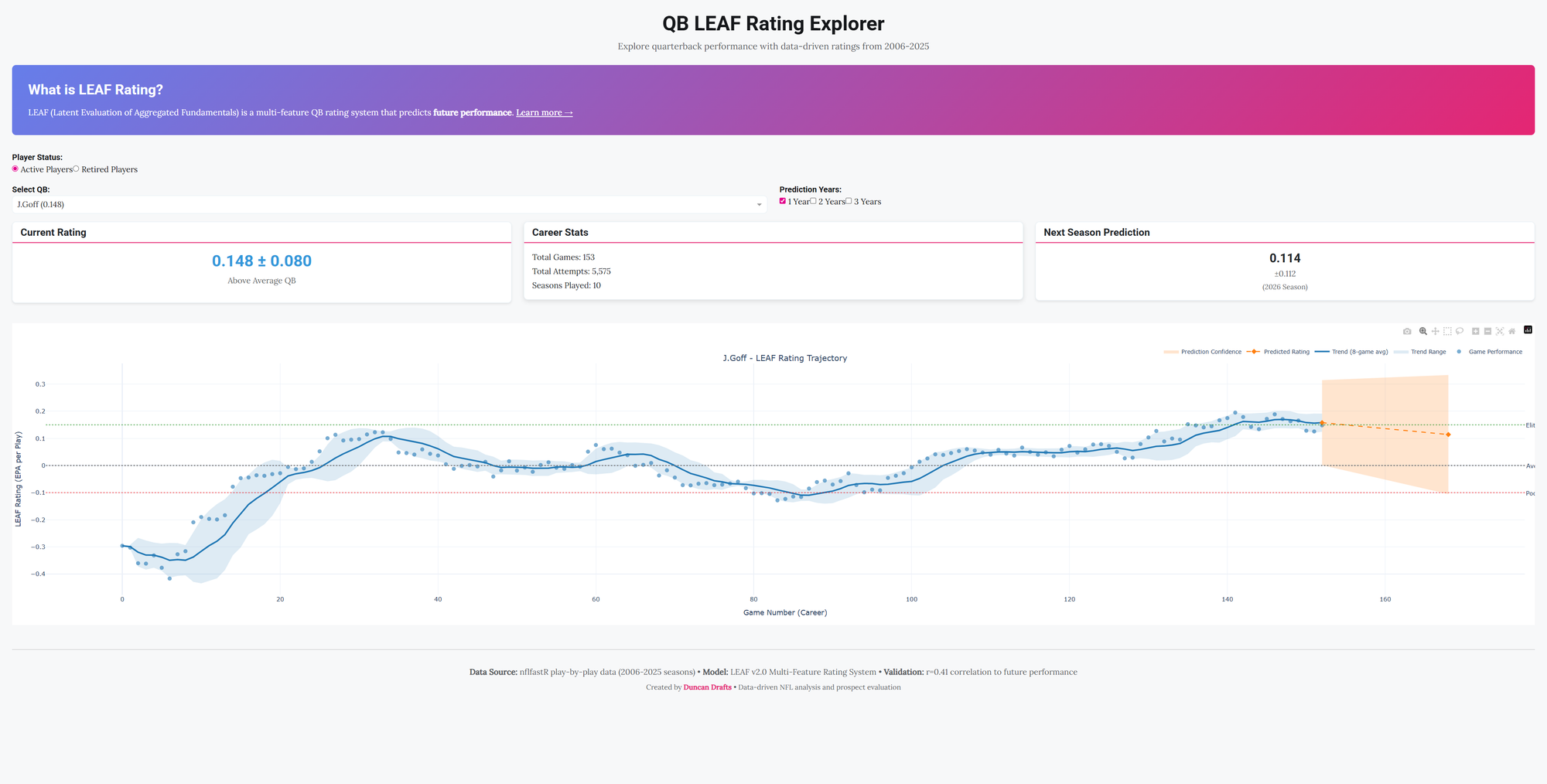This screenshot has width=1547, height=784.
Task: Follow the Learn more link about LEAF ratings
Action: [544, 112]
